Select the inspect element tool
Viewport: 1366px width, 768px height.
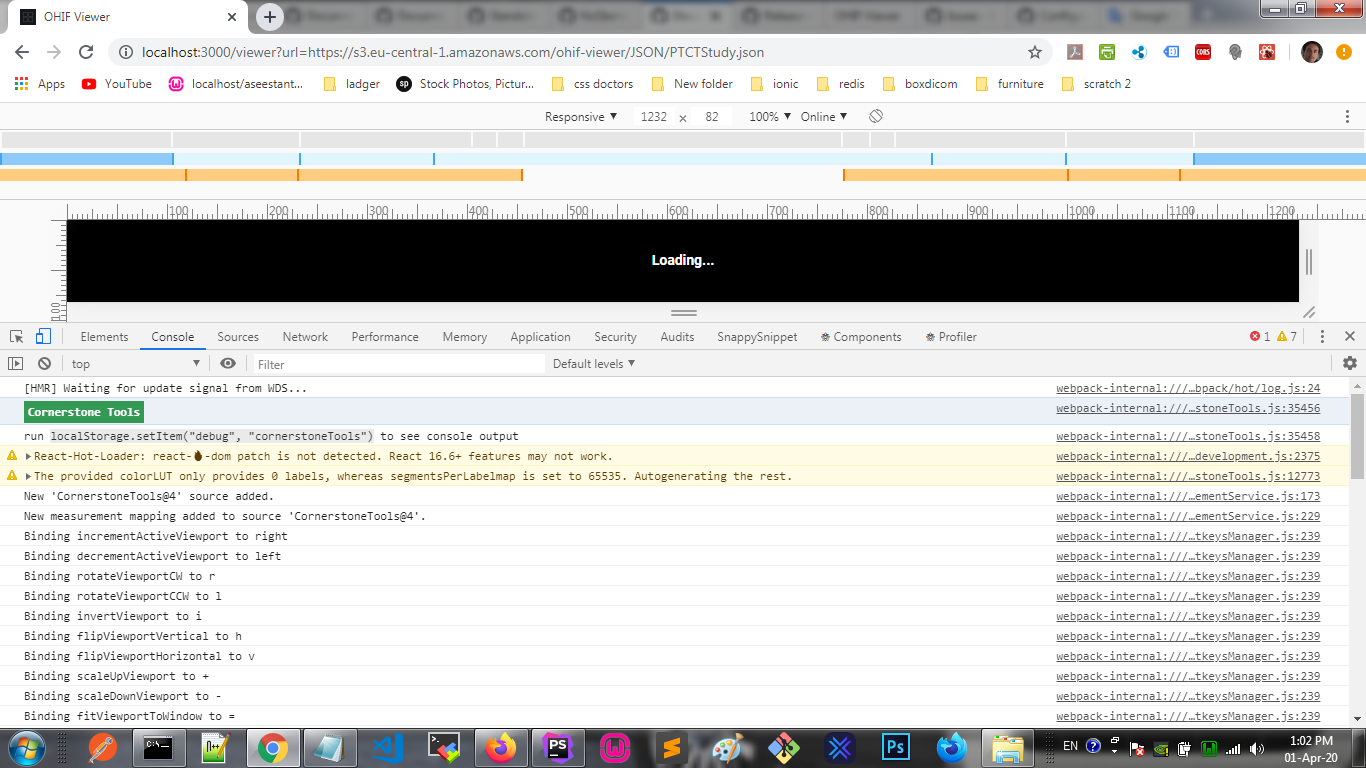16,337
